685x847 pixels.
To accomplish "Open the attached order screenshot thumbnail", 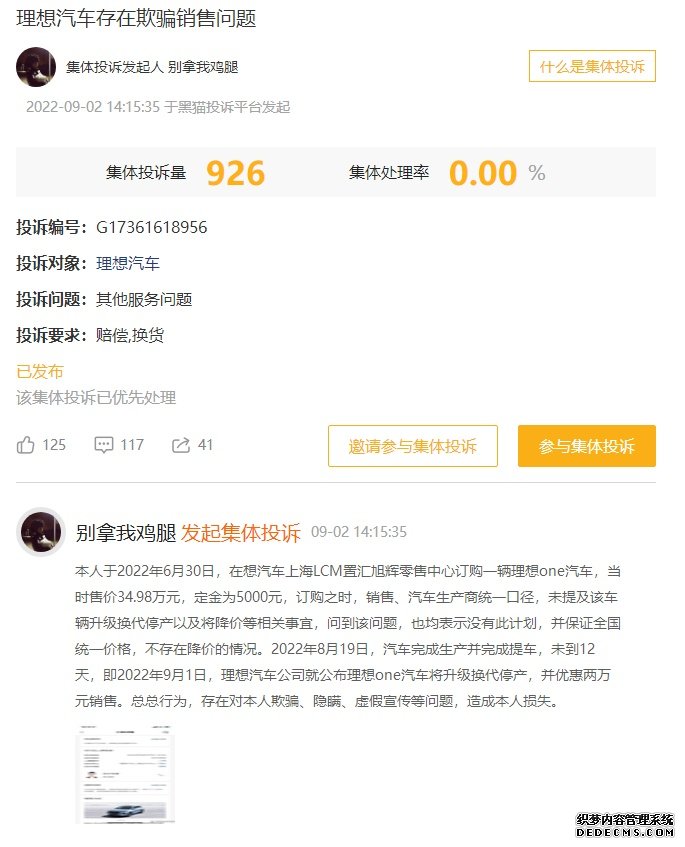I will pos(125,774).
